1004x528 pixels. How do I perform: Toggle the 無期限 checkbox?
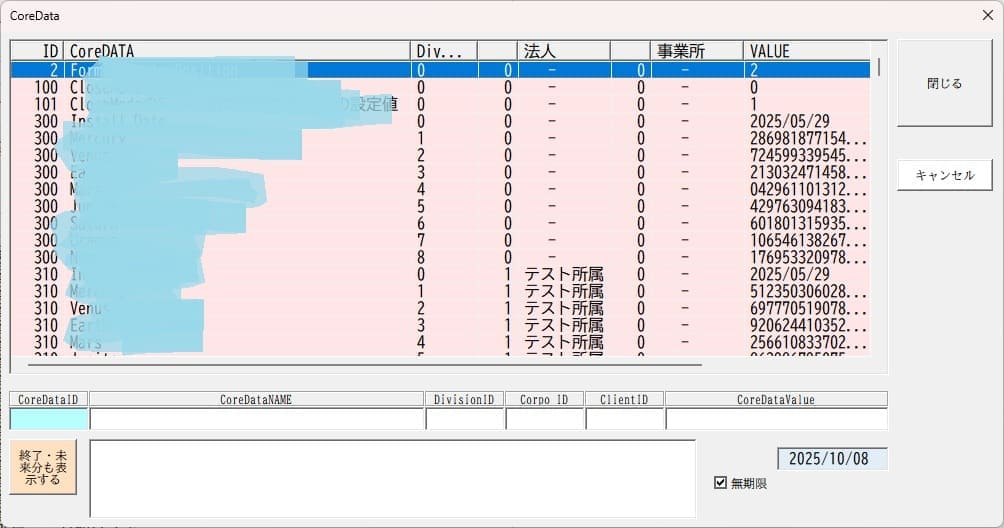pos(720,483)
